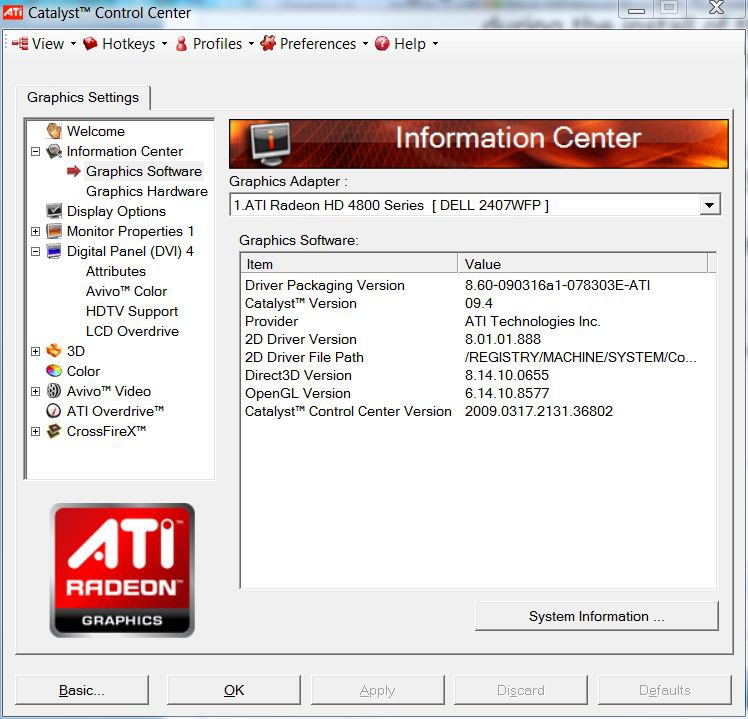The image size is (748, 719).
Task: Click the OK button
Action: tap(234, 690)
